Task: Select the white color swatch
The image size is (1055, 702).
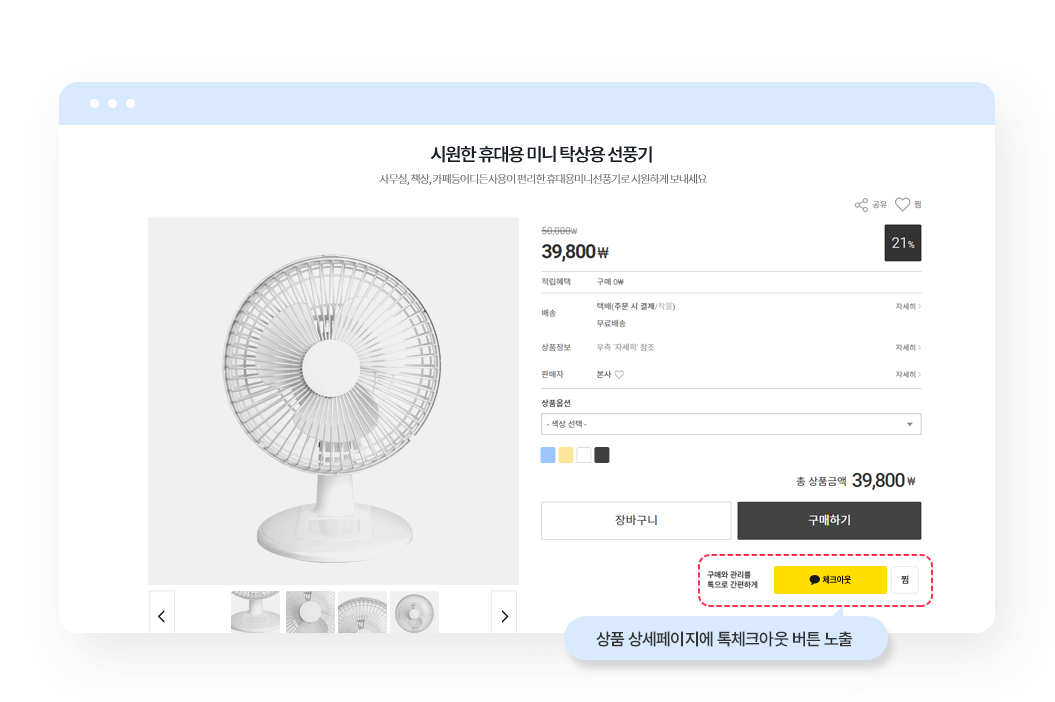Action: tap(584, 455)
